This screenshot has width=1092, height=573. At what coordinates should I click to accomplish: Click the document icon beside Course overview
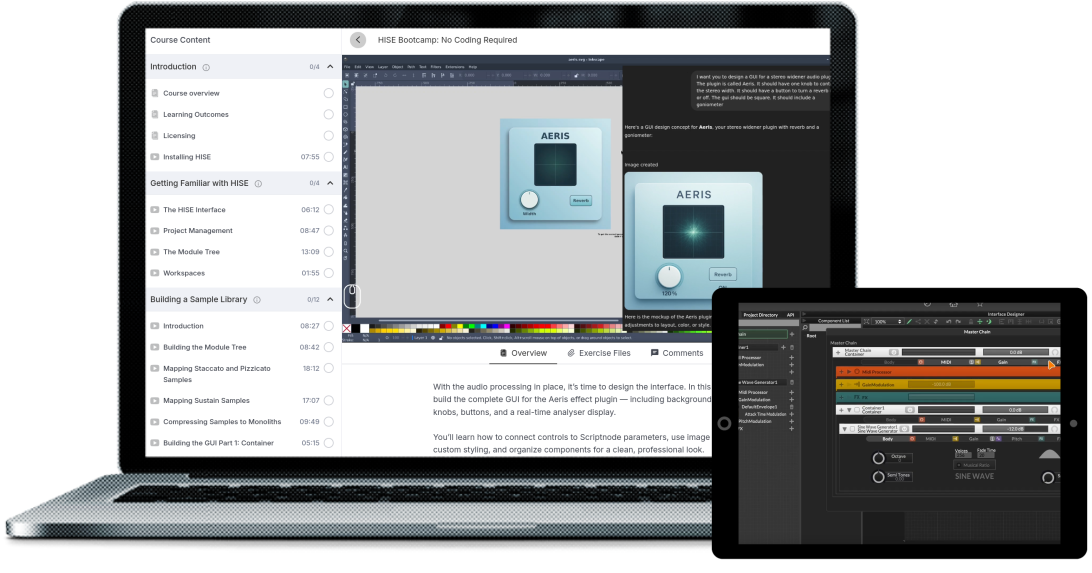click(155, 93)
